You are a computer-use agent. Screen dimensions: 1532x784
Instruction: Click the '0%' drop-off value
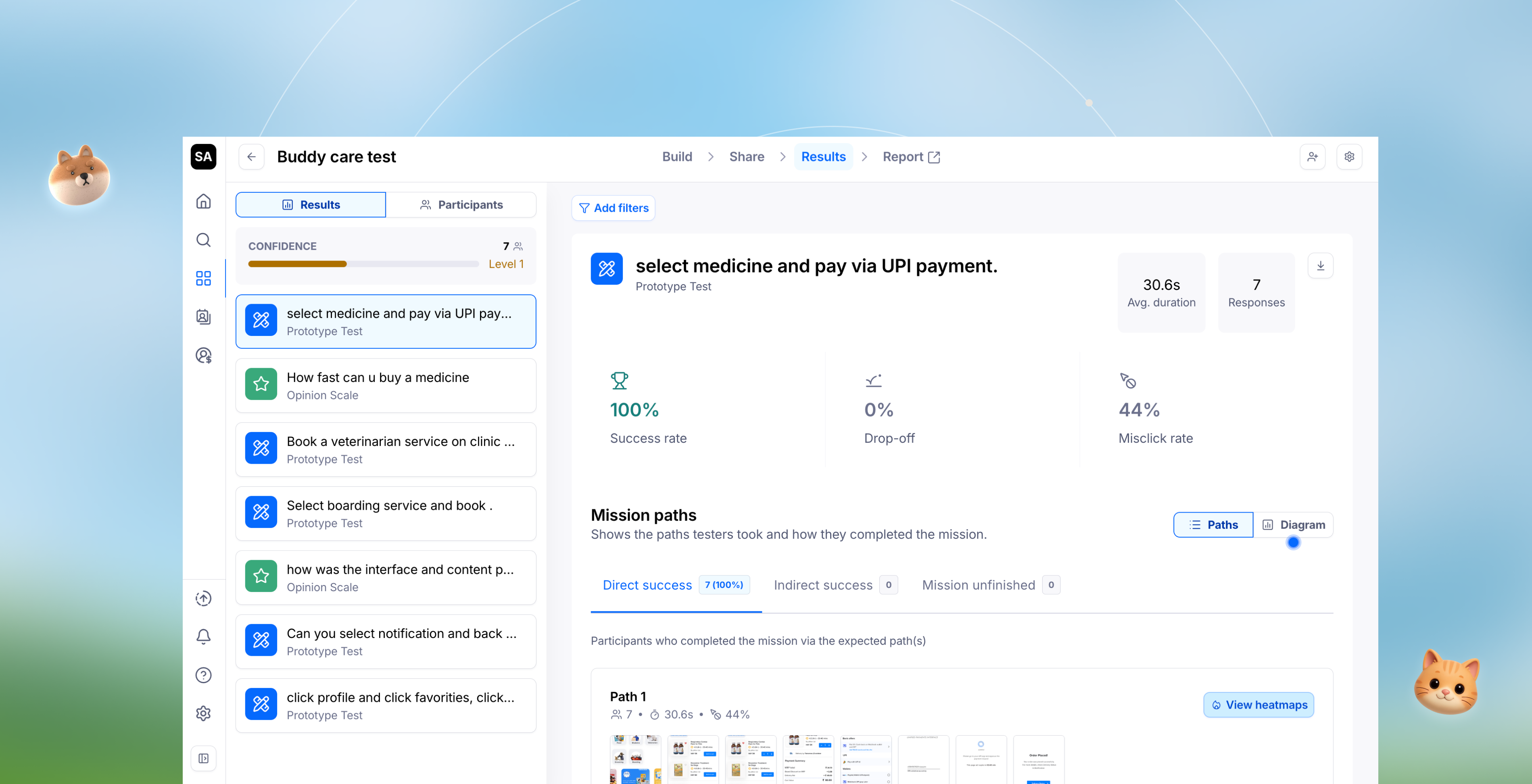click(x=879, y=409)
